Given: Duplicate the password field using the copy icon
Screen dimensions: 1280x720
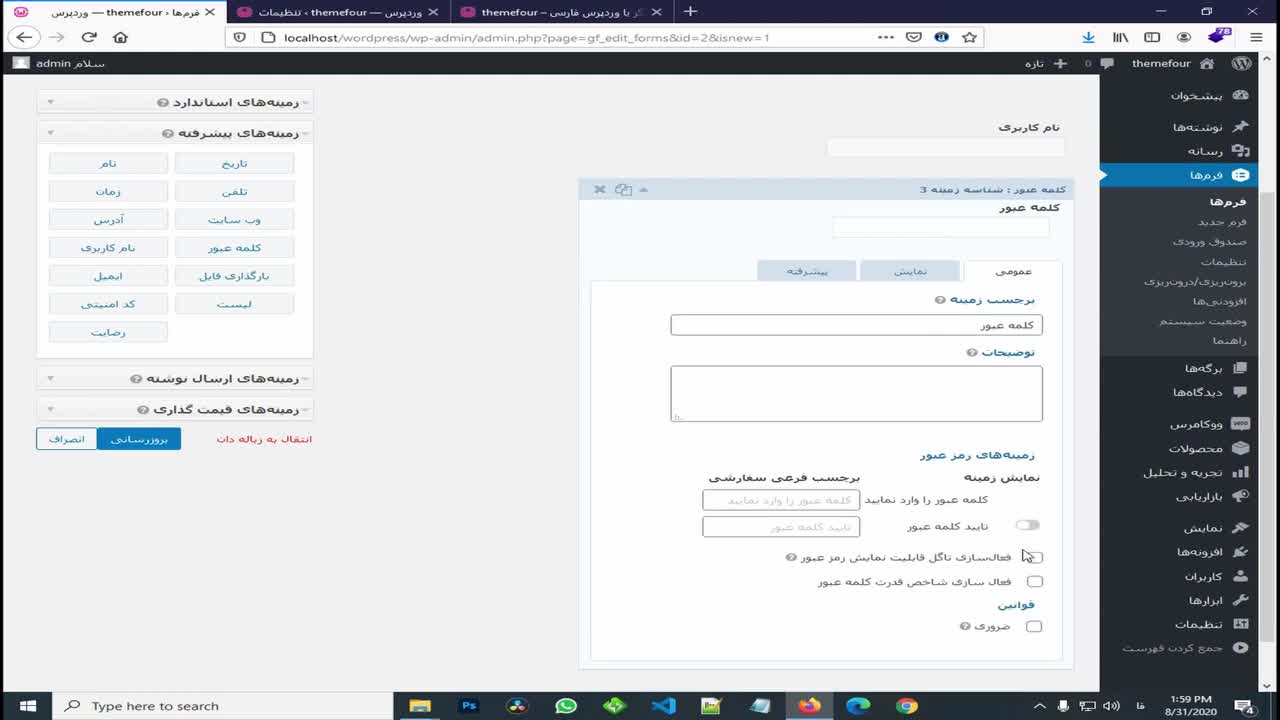Looking at the screenshot, I should click(x=623, y=189).
